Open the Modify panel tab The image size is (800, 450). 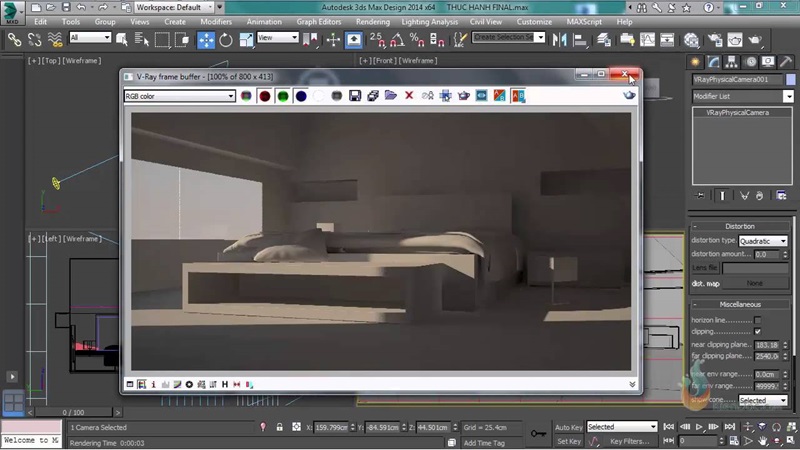[x=714, y=63]
